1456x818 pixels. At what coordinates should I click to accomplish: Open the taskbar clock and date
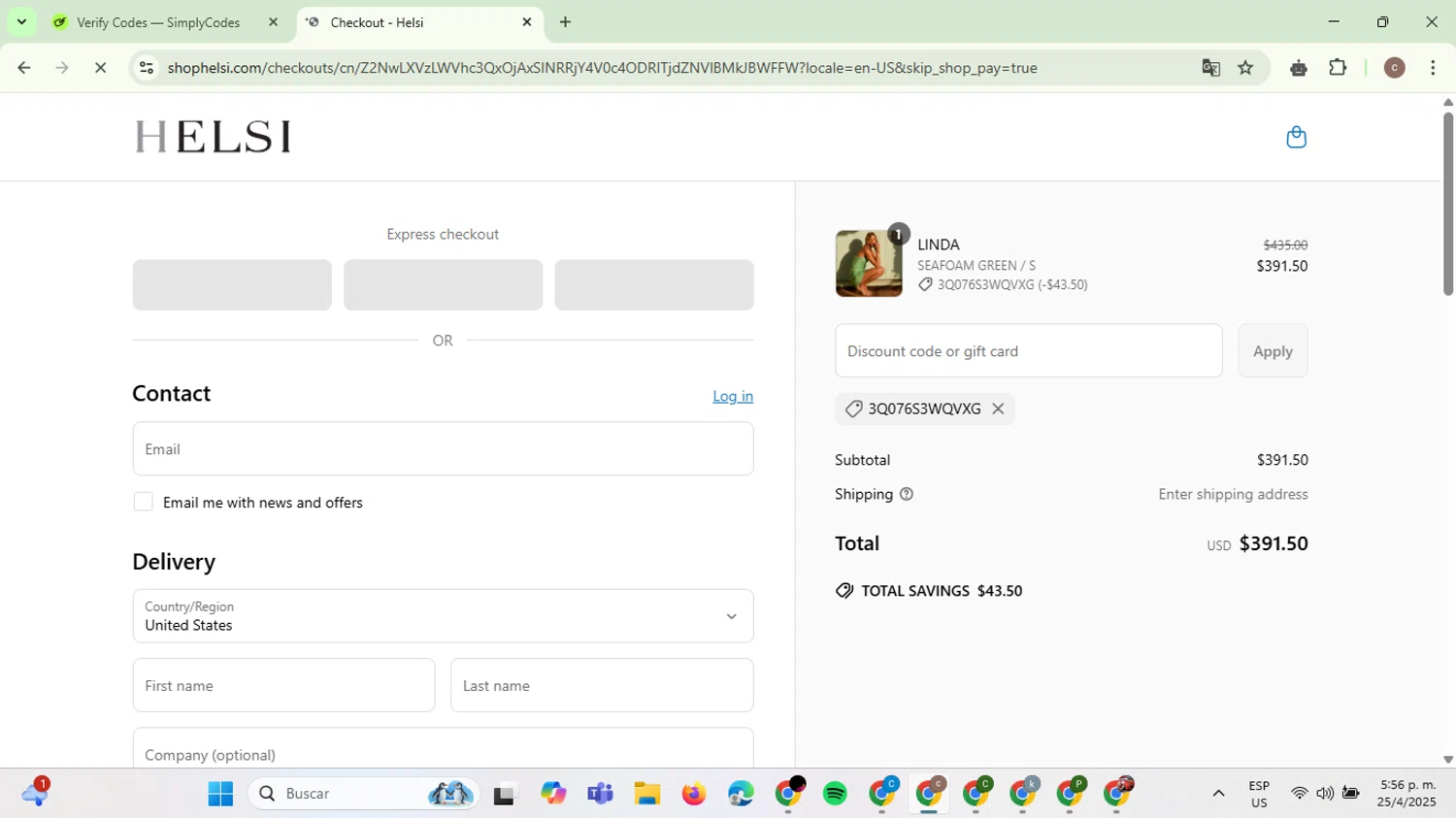(x=1407, y=794)
